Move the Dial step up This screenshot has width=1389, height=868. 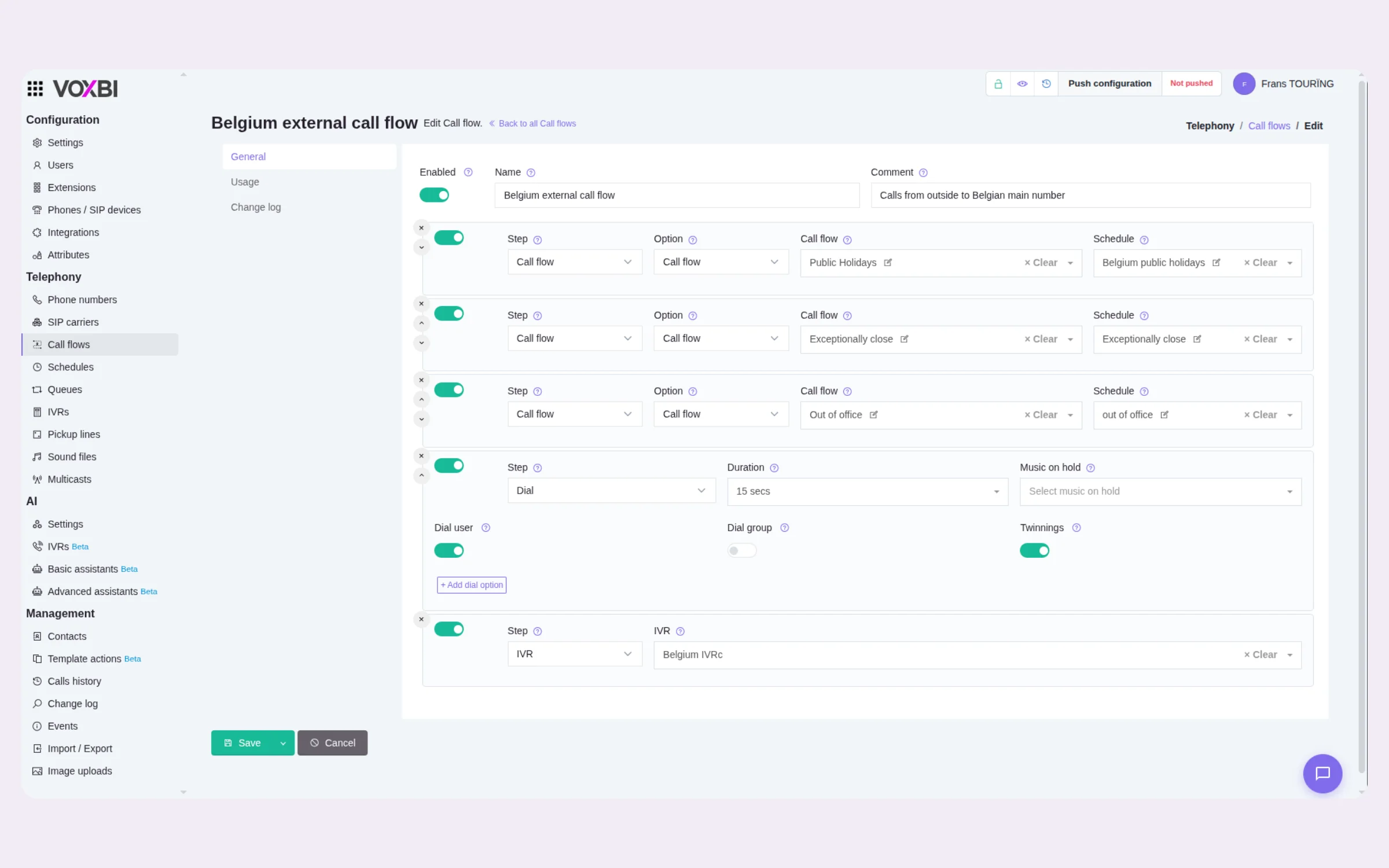pyautogui.click(x=421, y=475)
